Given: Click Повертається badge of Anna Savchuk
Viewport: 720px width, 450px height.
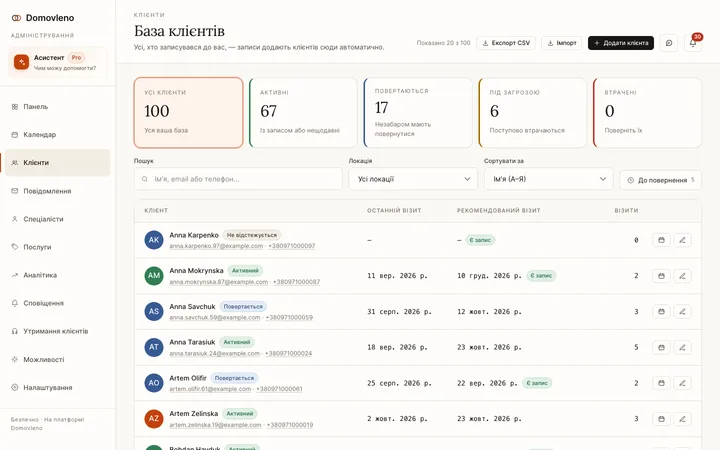Looking at the screenshot, I should 243,306.
